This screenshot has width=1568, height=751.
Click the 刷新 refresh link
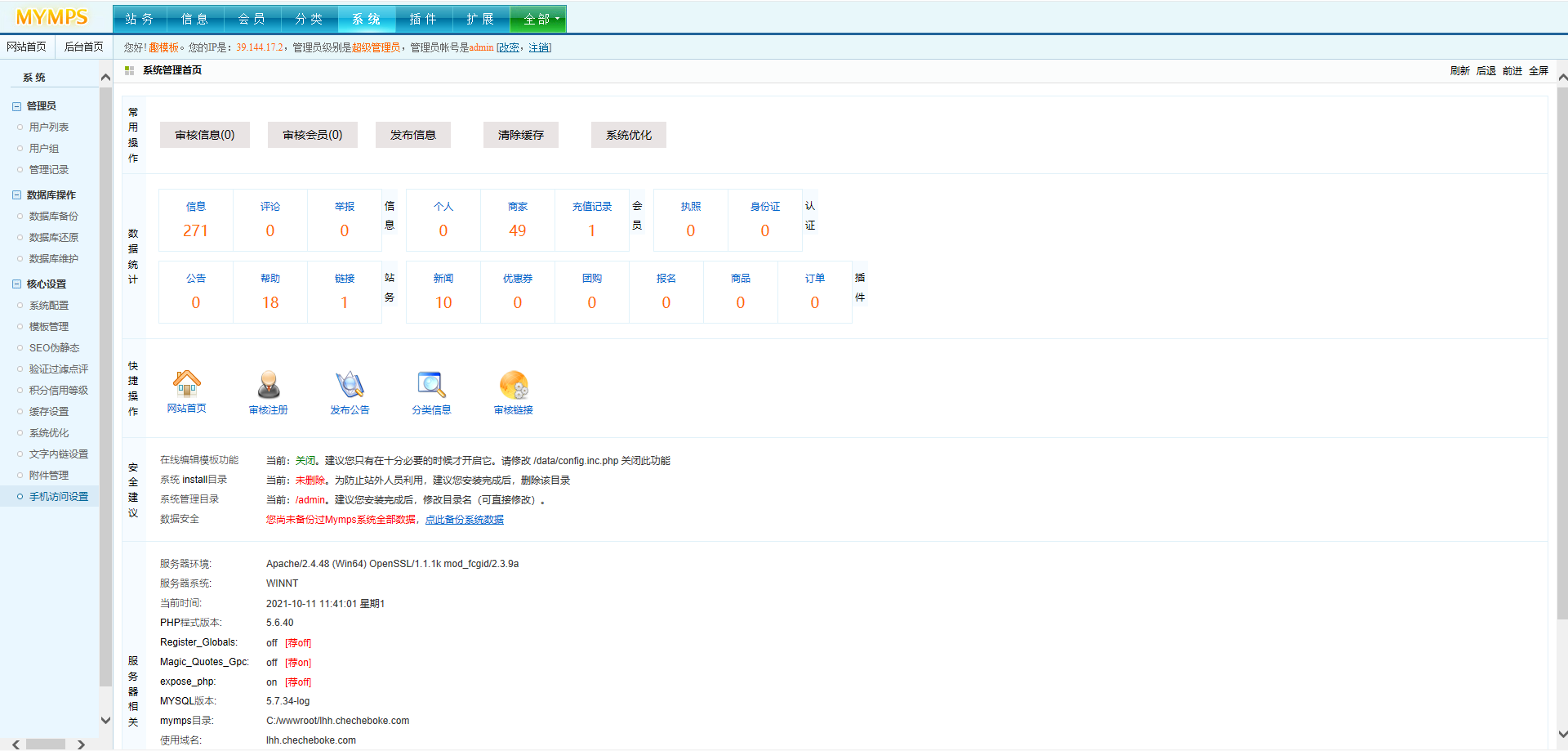(x=1460, y=71)
